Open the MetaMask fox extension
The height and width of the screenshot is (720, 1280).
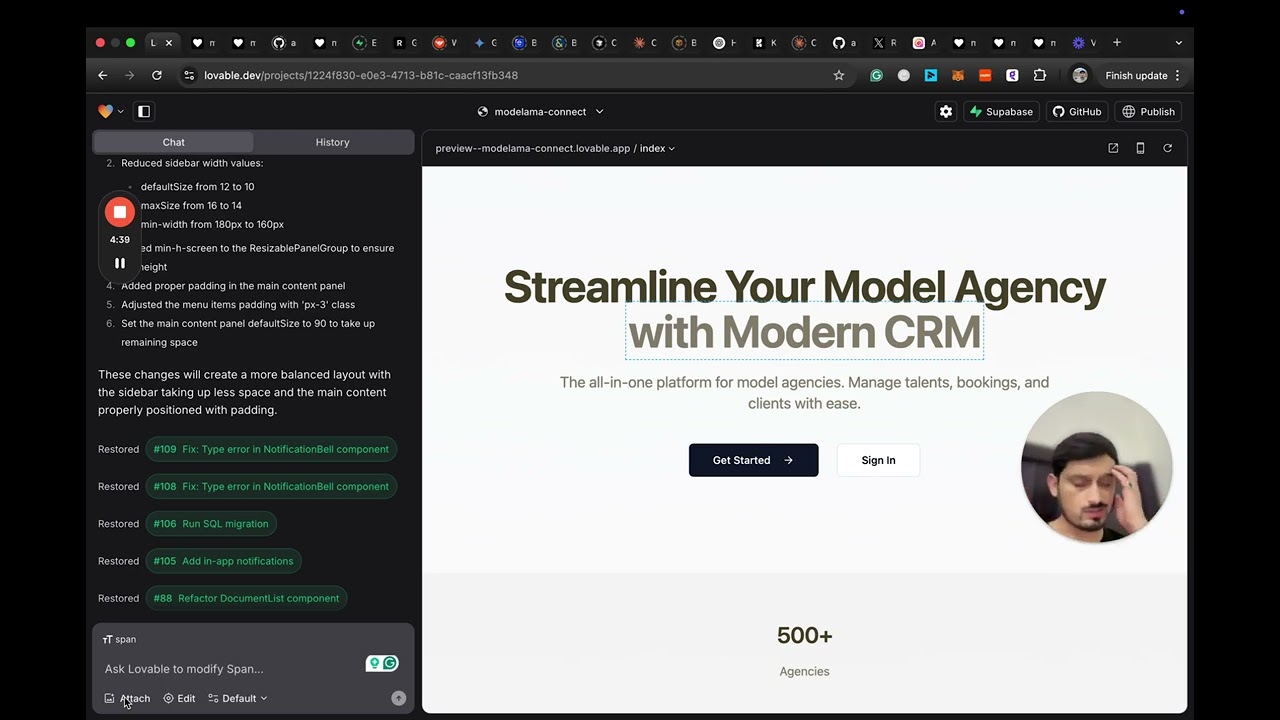[958, 75]
